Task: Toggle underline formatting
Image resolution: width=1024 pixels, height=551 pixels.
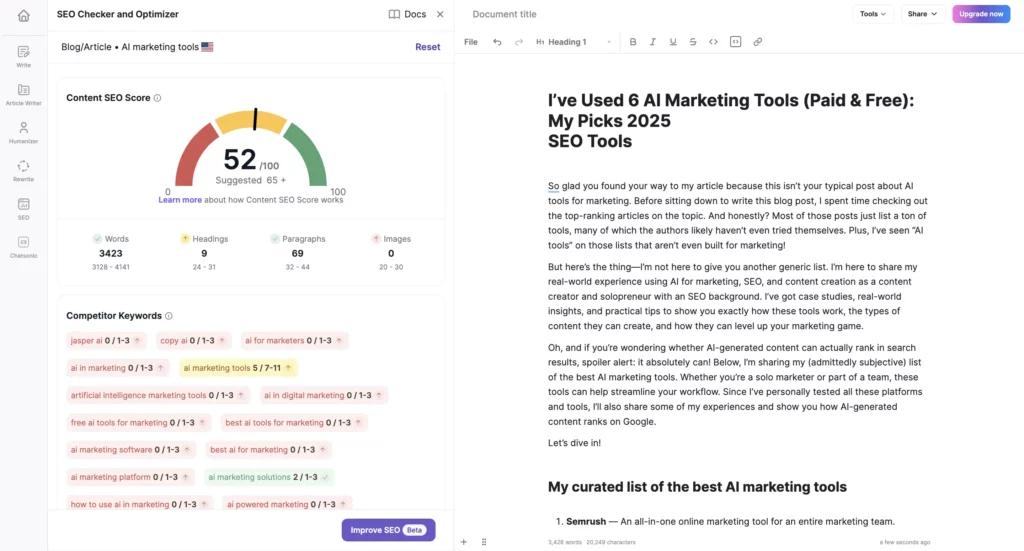Action: pyautogui.click(x=673, y=42)
